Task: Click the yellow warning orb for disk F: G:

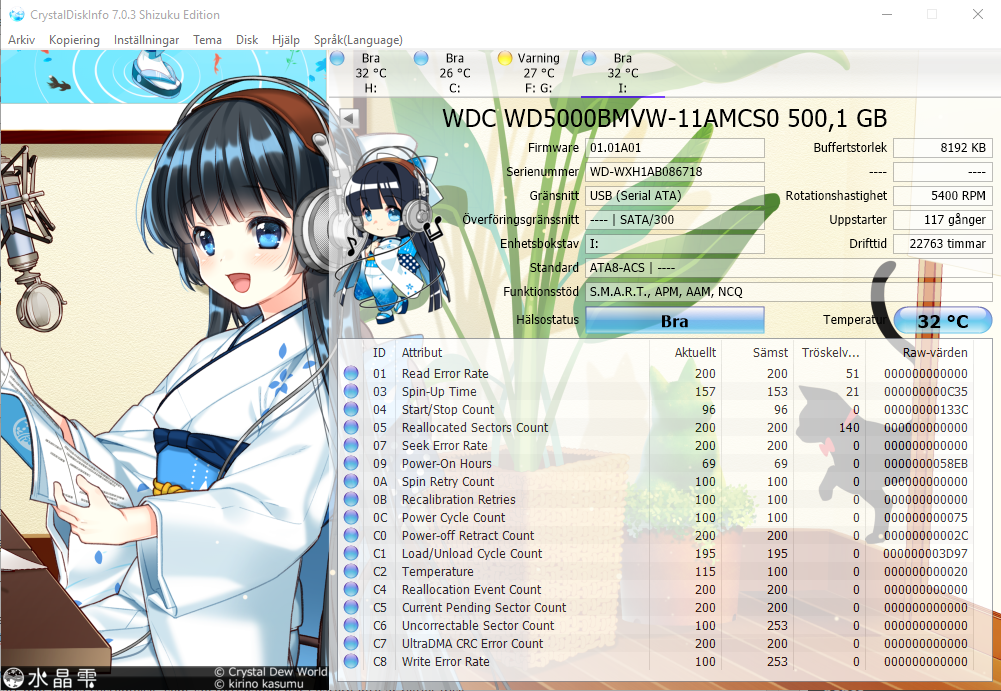Action: [x=505, y=58]
